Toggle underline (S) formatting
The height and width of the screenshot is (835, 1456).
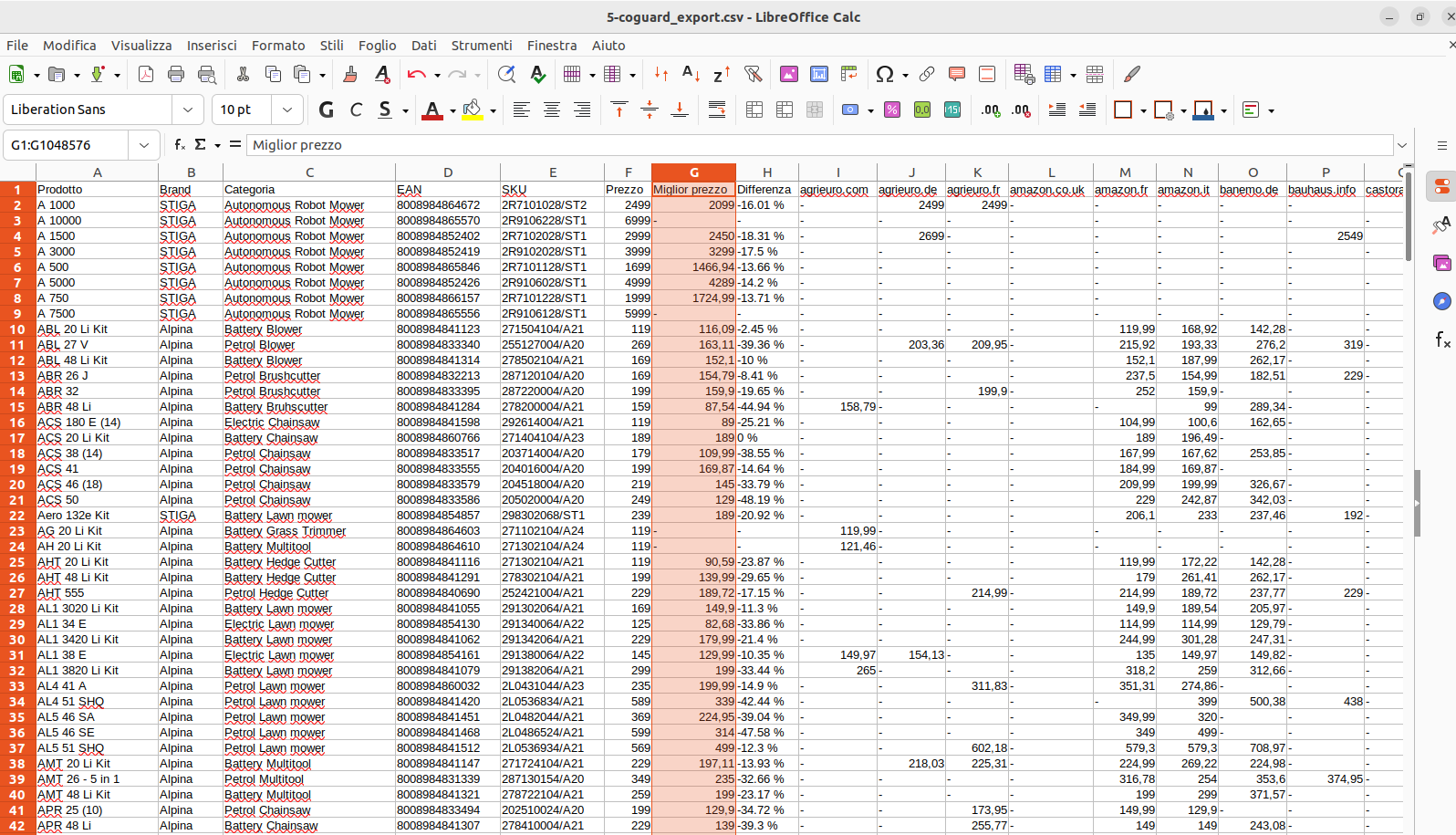[x=385, y=110]
